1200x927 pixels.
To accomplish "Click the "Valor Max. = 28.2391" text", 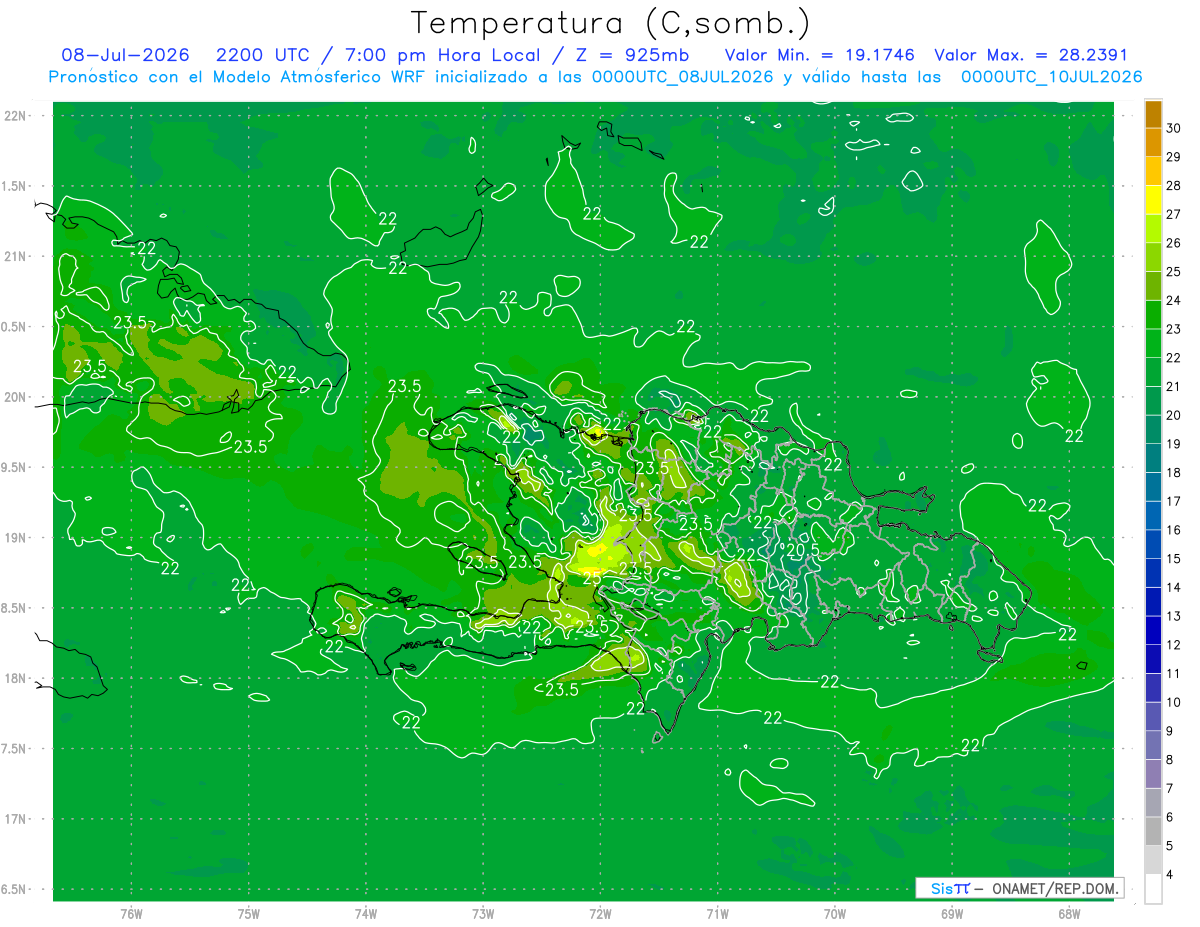I will (1031, 55).
